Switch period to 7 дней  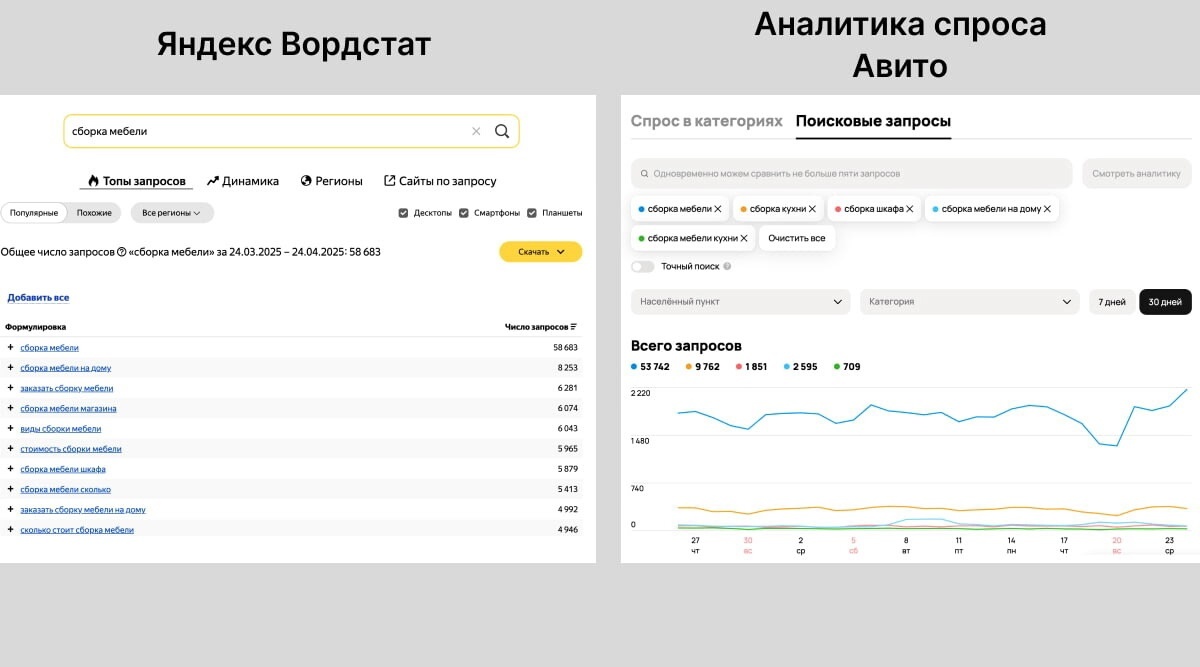(1112, 302)
